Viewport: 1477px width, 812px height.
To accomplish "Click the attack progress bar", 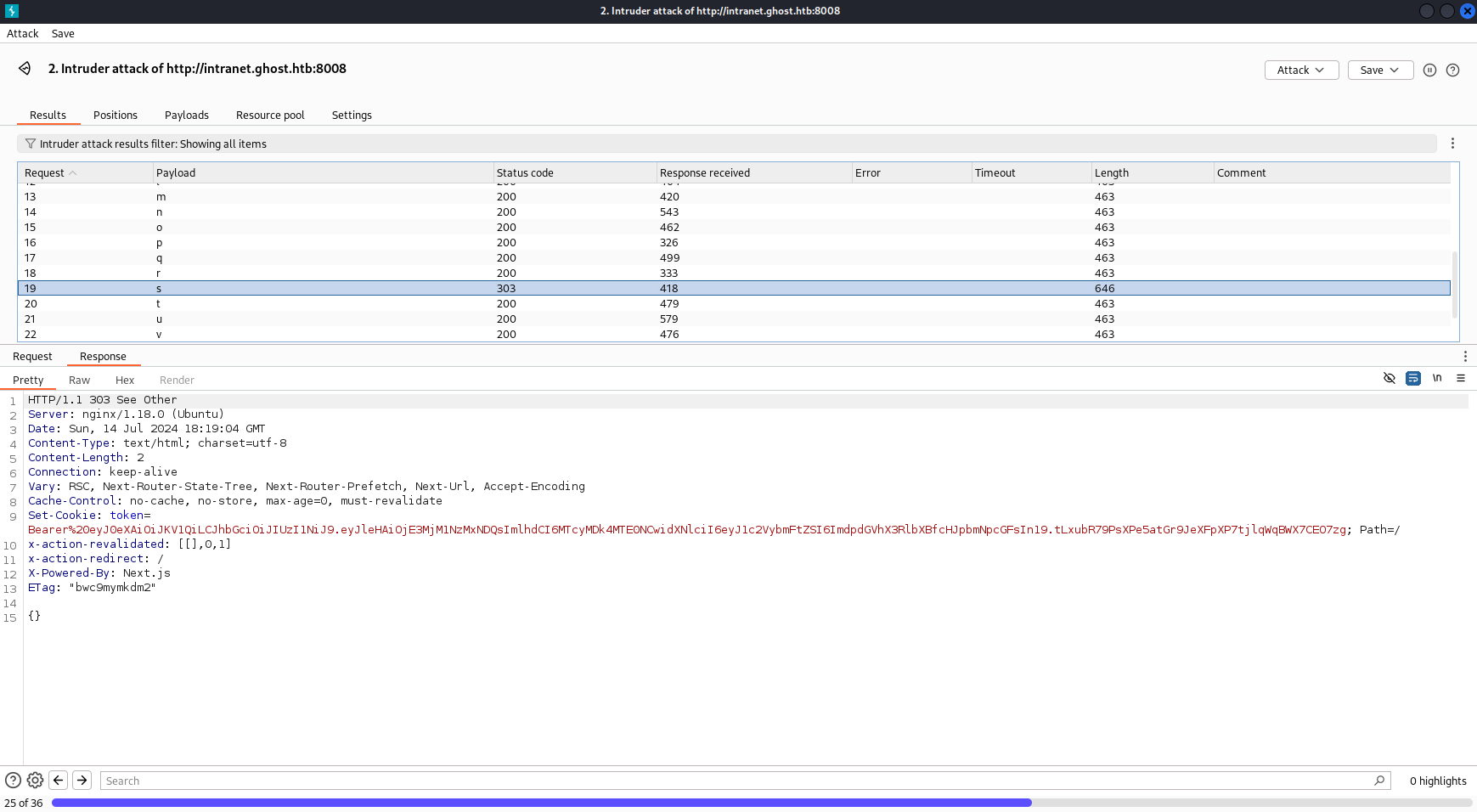I will point(762,803).
